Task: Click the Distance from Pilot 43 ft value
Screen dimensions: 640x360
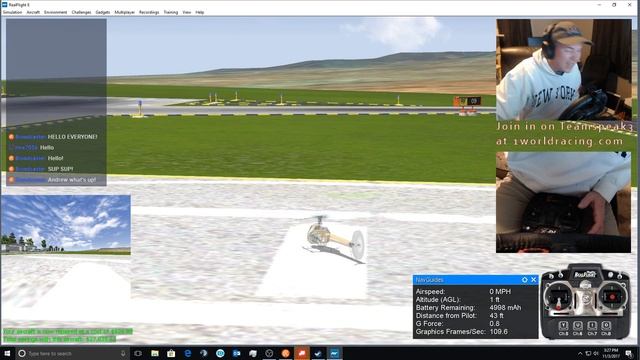Action: tap(496, 316)
